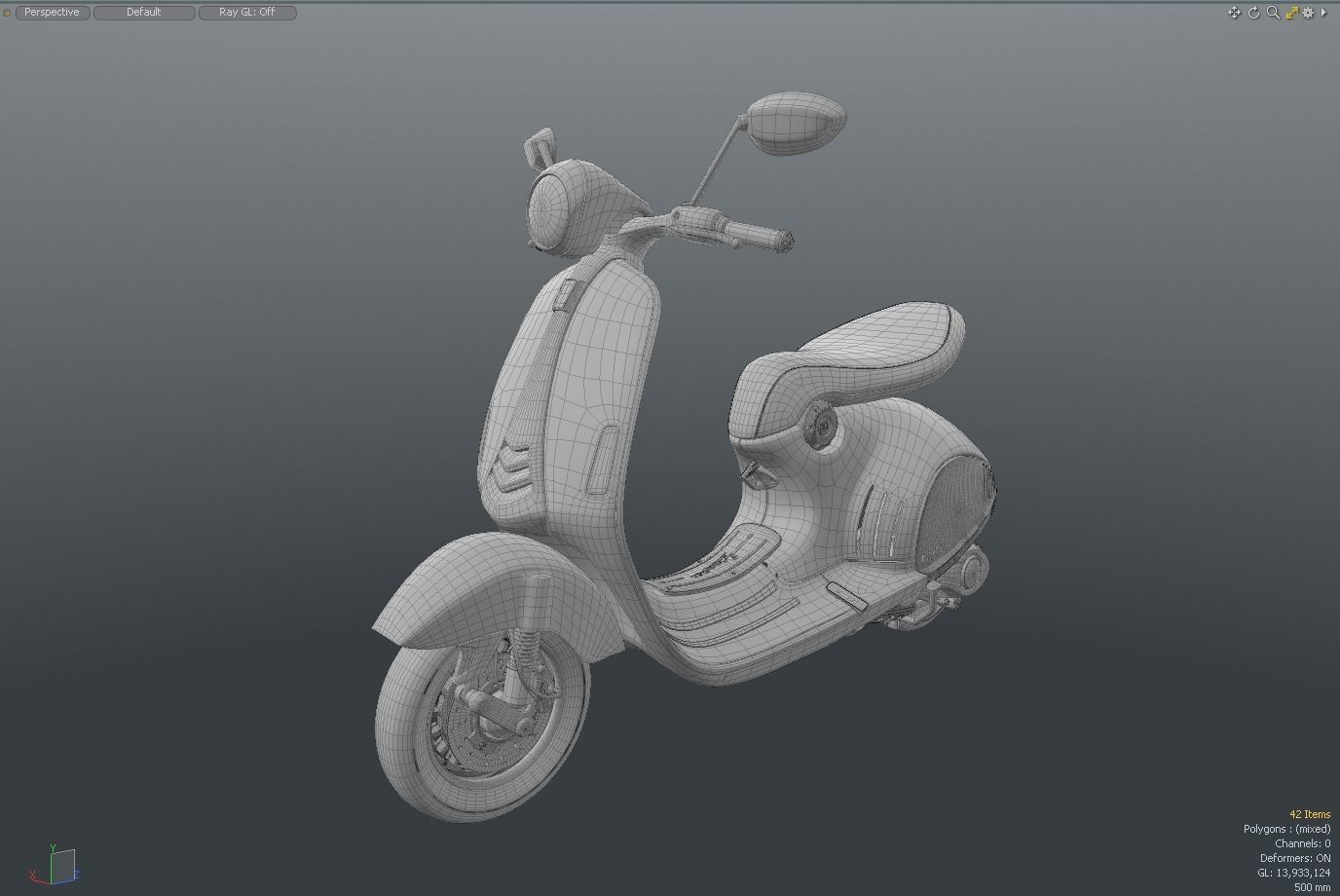This screenshot has width=1340, height=896.
Task: Open the Perspective view type dropdown
Action: [x=53, y=13]
